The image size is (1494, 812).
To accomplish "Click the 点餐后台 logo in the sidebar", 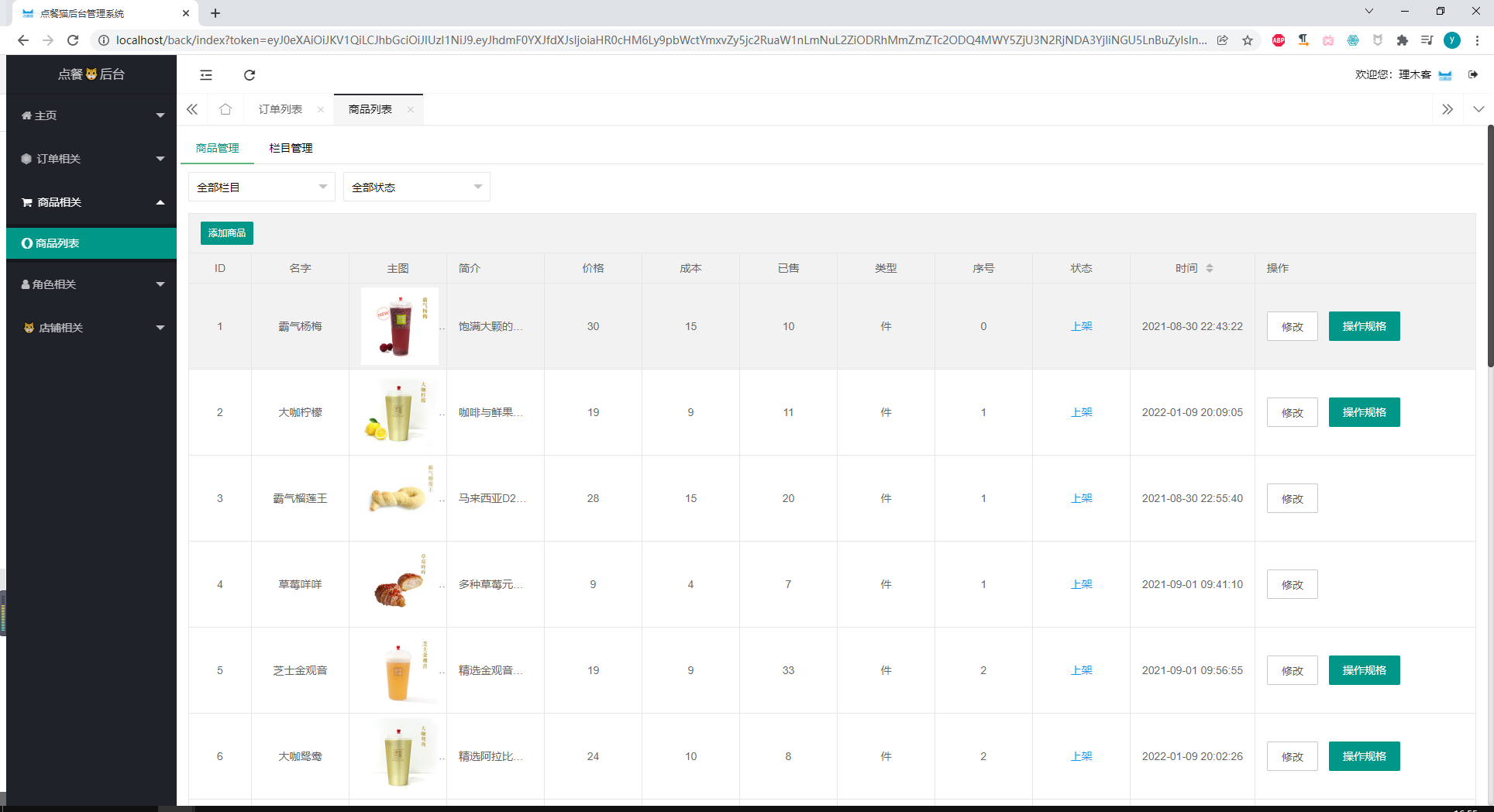I will 91,74.
